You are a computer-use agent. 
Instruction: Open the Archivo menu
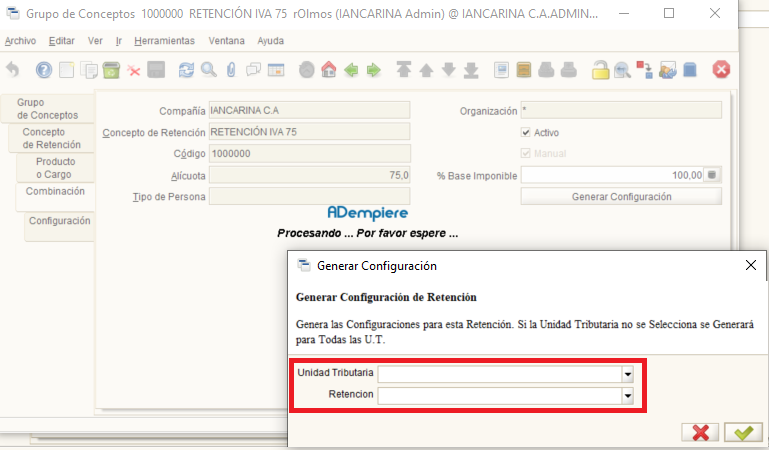(x=20, y=41)
